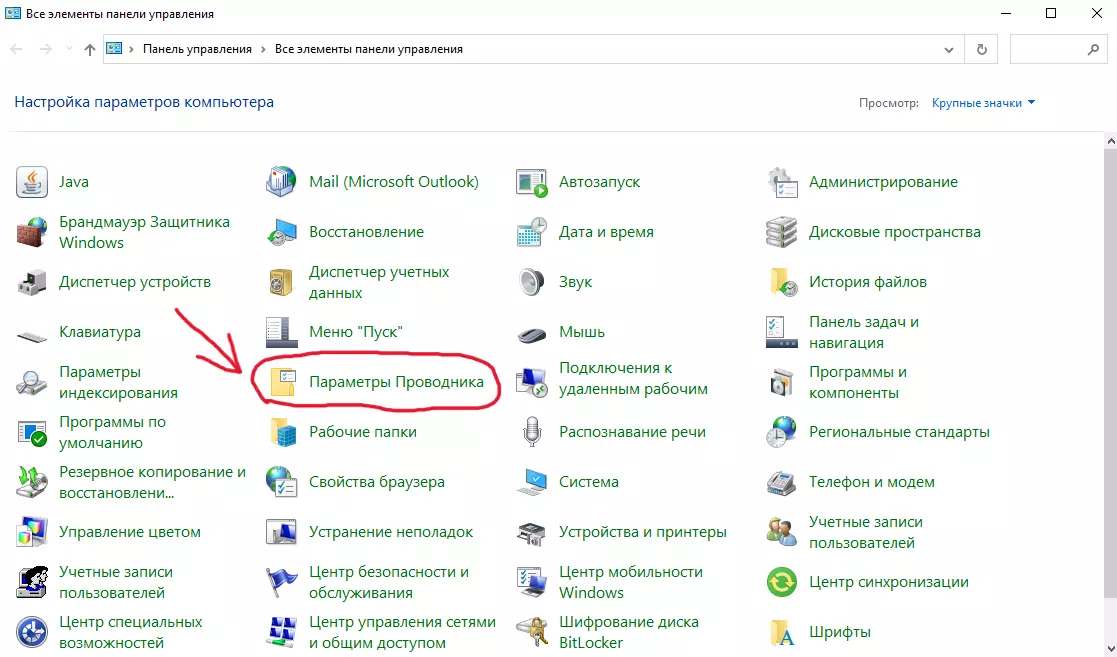Click the refresh button beside the address bar
The height and width of the screenshot is (657, 1117).
982,49
